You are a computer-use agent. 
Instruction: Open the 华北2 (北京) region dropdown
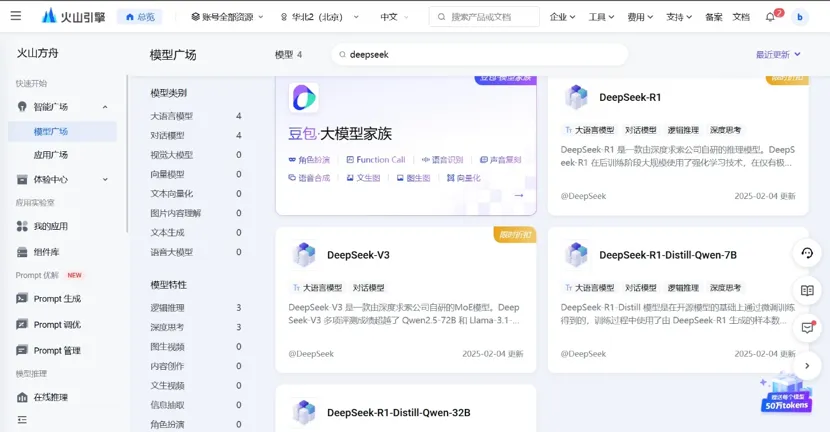point(319,17)
